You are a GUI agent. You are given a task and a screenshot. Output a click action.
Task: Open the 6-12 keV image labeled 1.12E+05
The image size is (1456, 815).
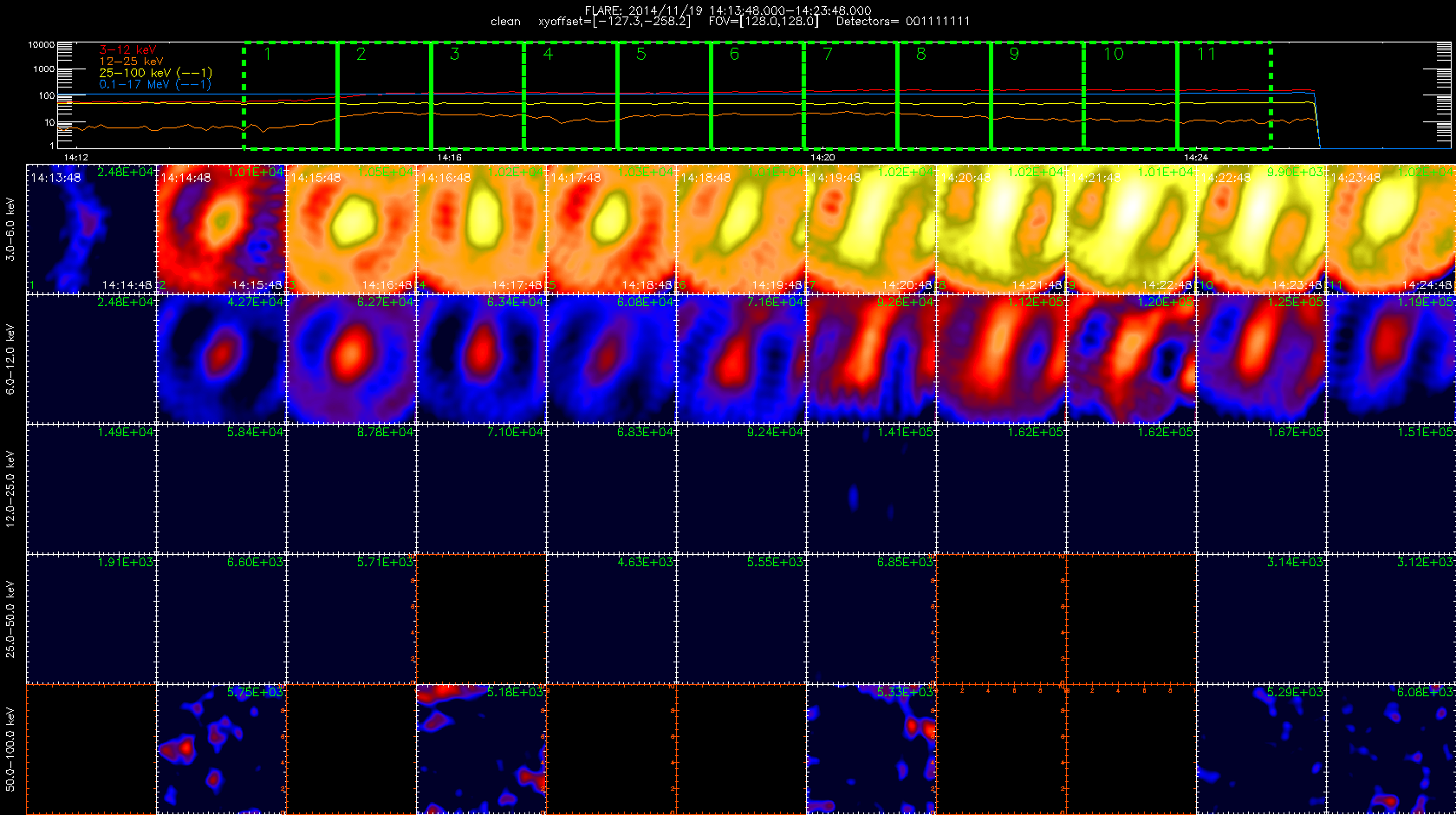pyautogui.click(x=1002, y=359)
